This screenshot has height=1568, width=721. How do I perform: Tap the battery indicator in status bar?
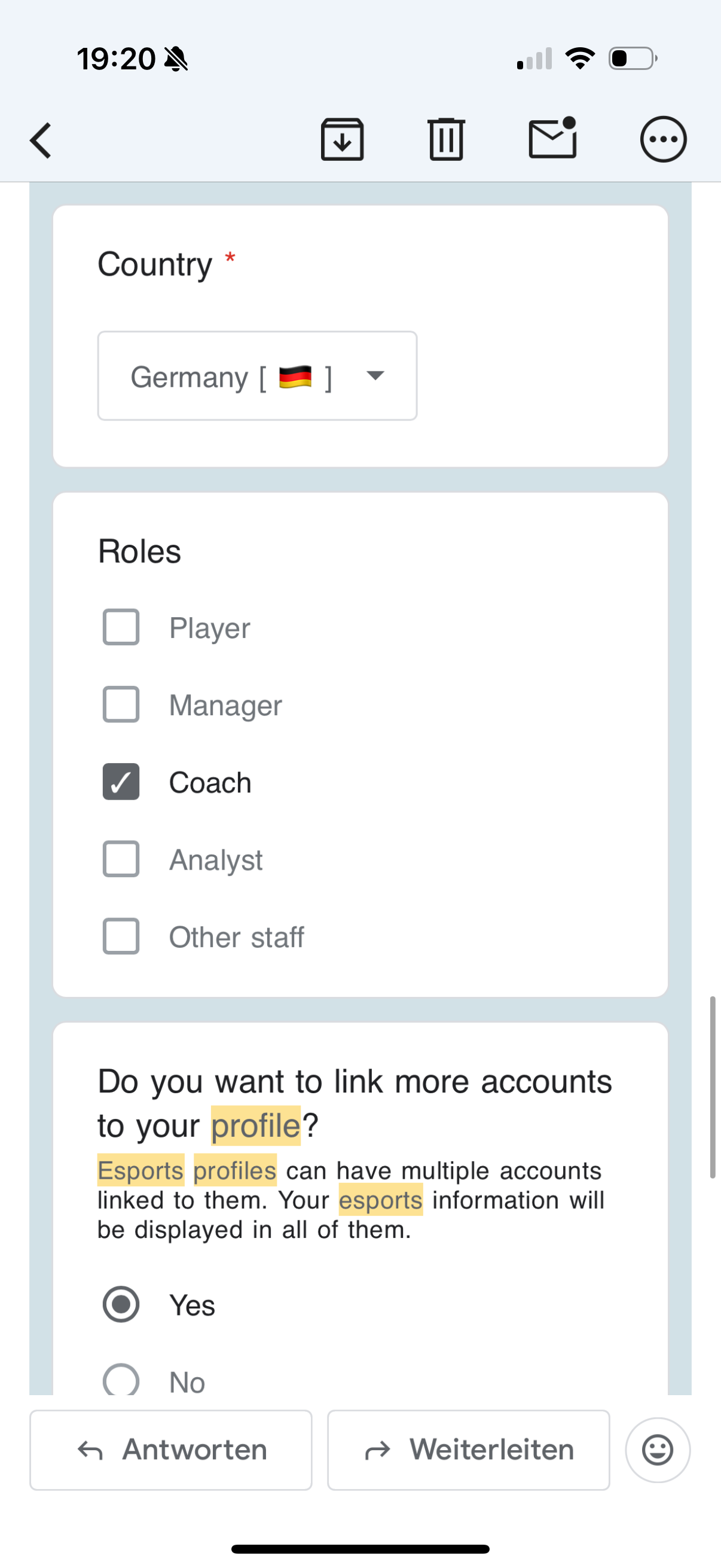[x=633, y=59]
